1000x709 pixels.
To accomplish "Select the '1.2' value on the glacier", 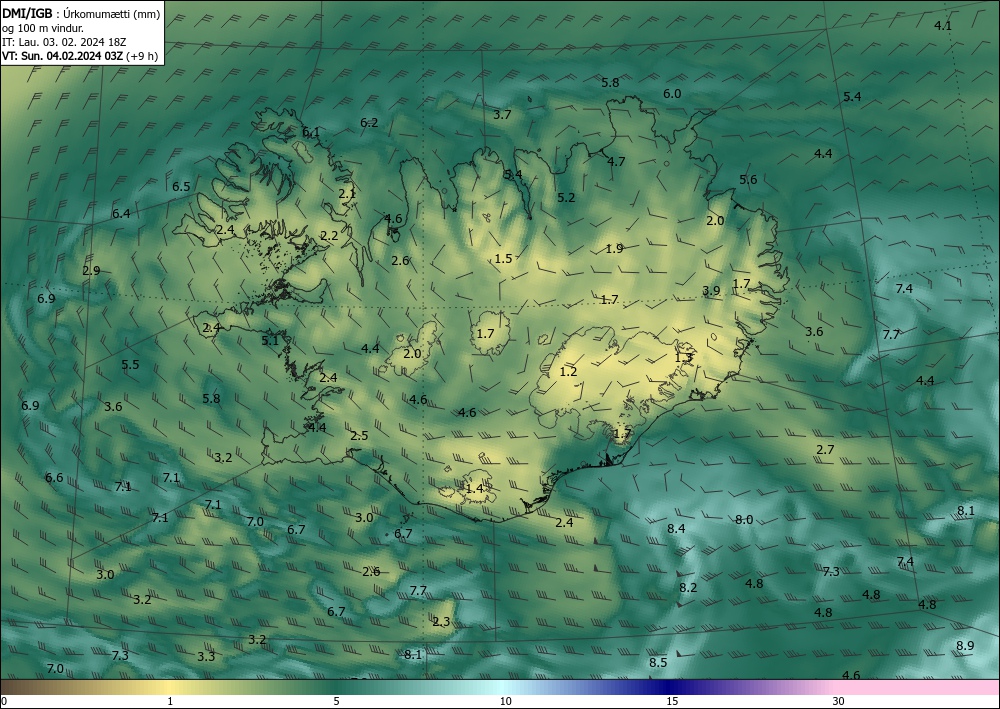I will click(568, 372).
